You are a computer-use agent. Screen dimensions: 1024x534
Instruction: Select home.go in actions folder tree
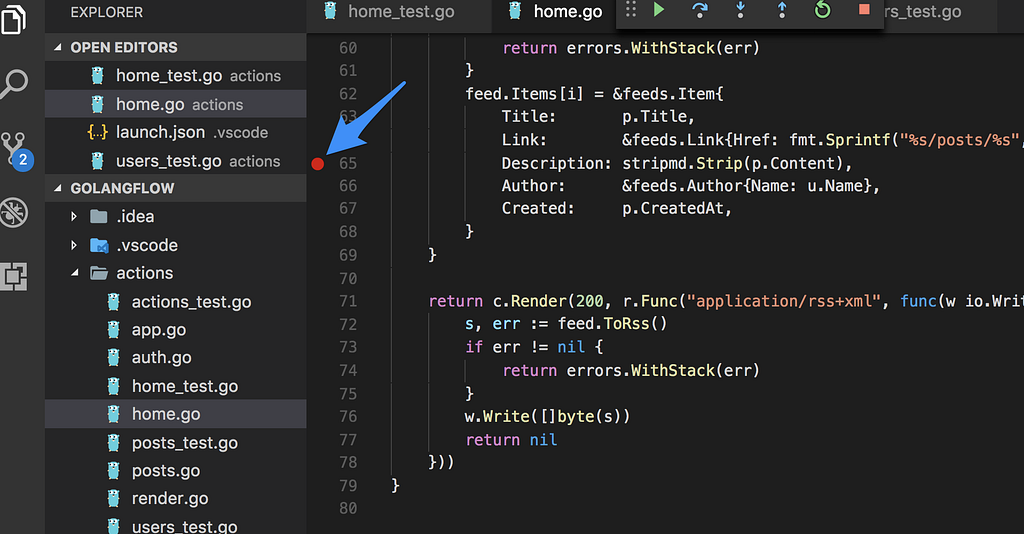[176, 414]
